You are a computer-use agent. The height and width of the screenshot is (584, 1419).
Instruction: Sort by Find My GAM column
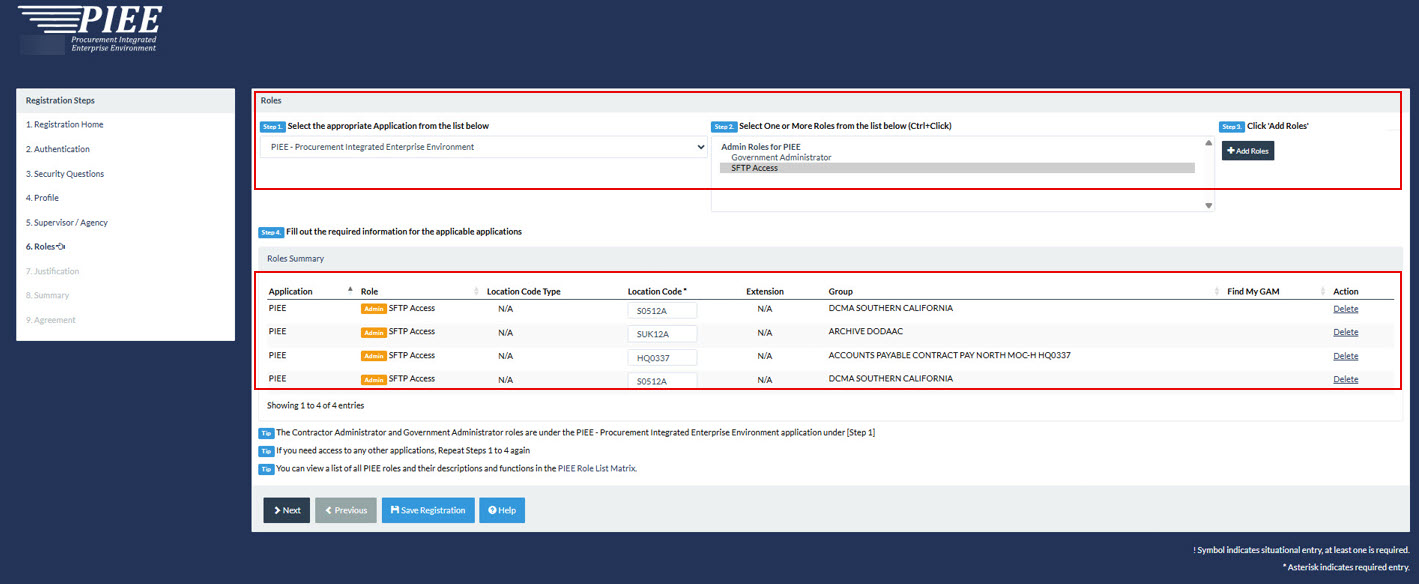[1253, 291]
